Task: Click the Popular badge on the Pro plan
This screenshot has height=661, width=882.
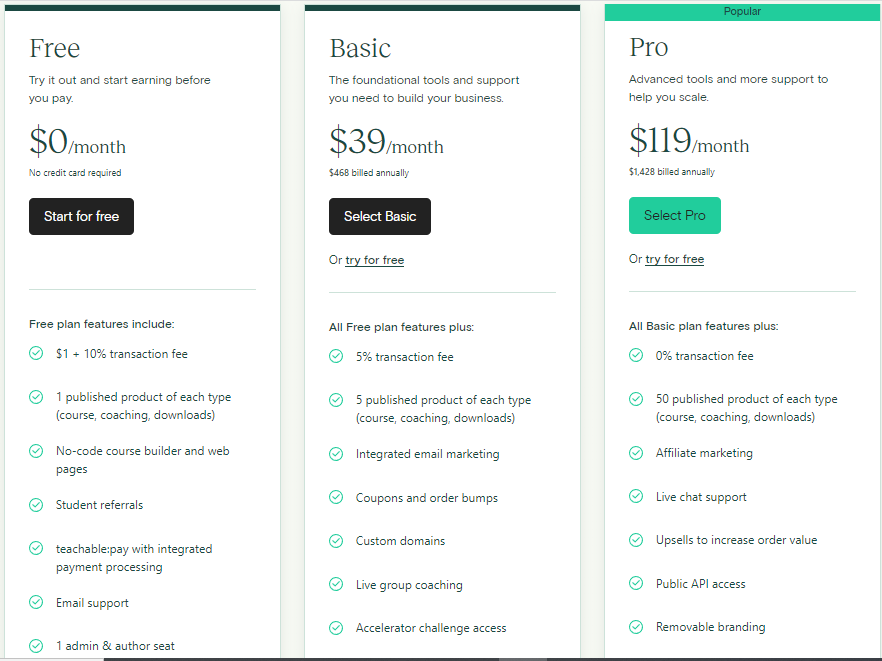Action: tap(742, 12)
